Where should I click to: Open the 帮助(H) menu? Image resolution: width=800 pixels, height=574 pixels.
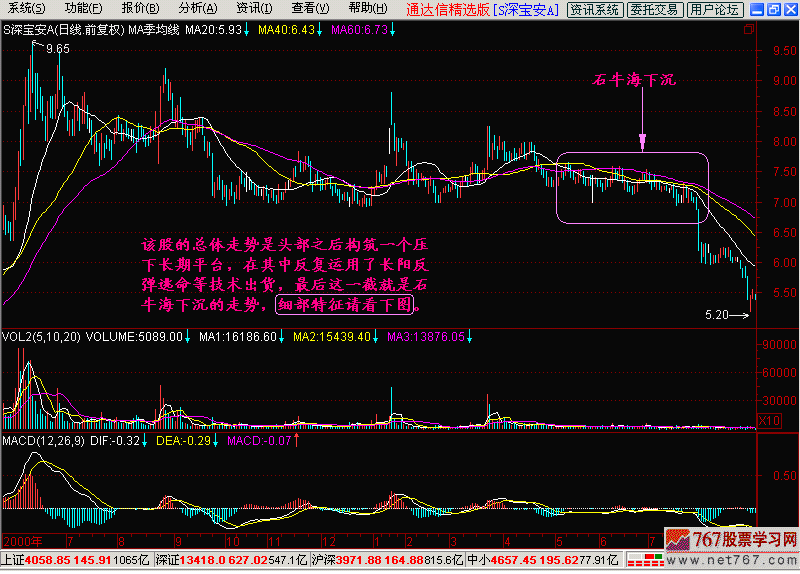(367, 9)
